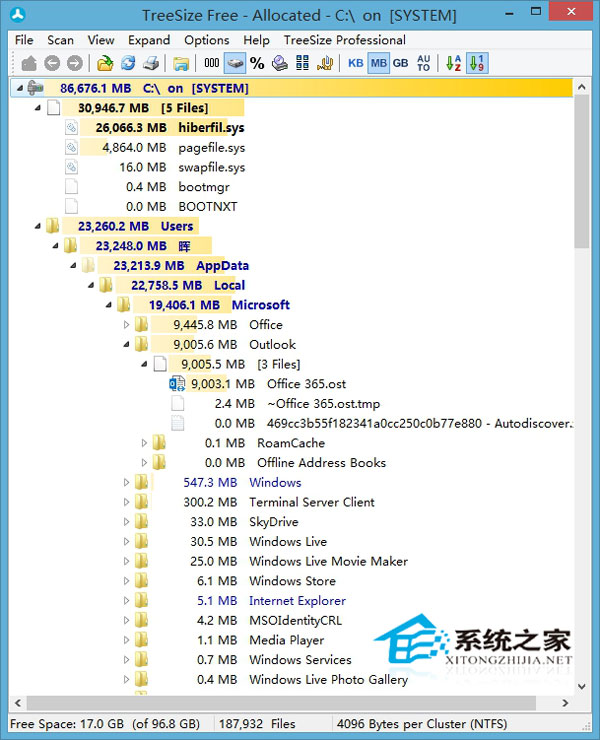Click the Home toolbar icon
This screenshot has width=600, height=740.
pyautogui.click(x=29, y=63)
